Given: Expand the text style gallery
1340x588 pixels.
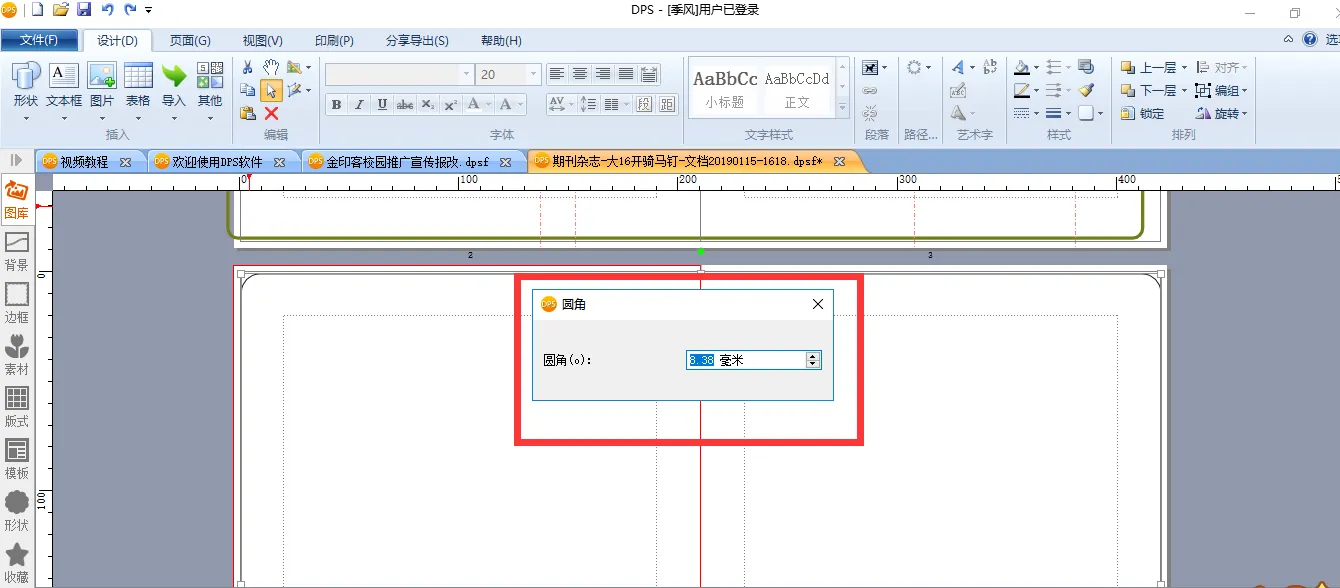Looking at the screenshot, I should [842, 108].
